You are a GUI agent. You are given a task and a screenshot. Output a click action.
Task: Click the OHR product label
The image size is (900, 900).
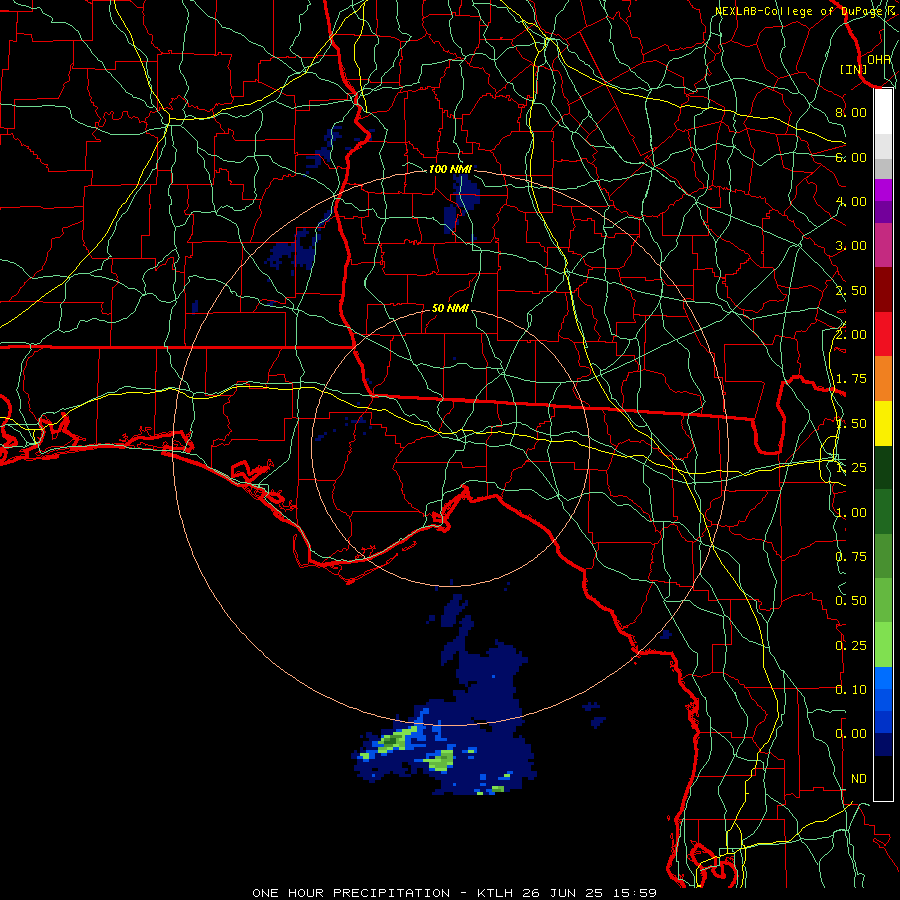coord(879,59)
